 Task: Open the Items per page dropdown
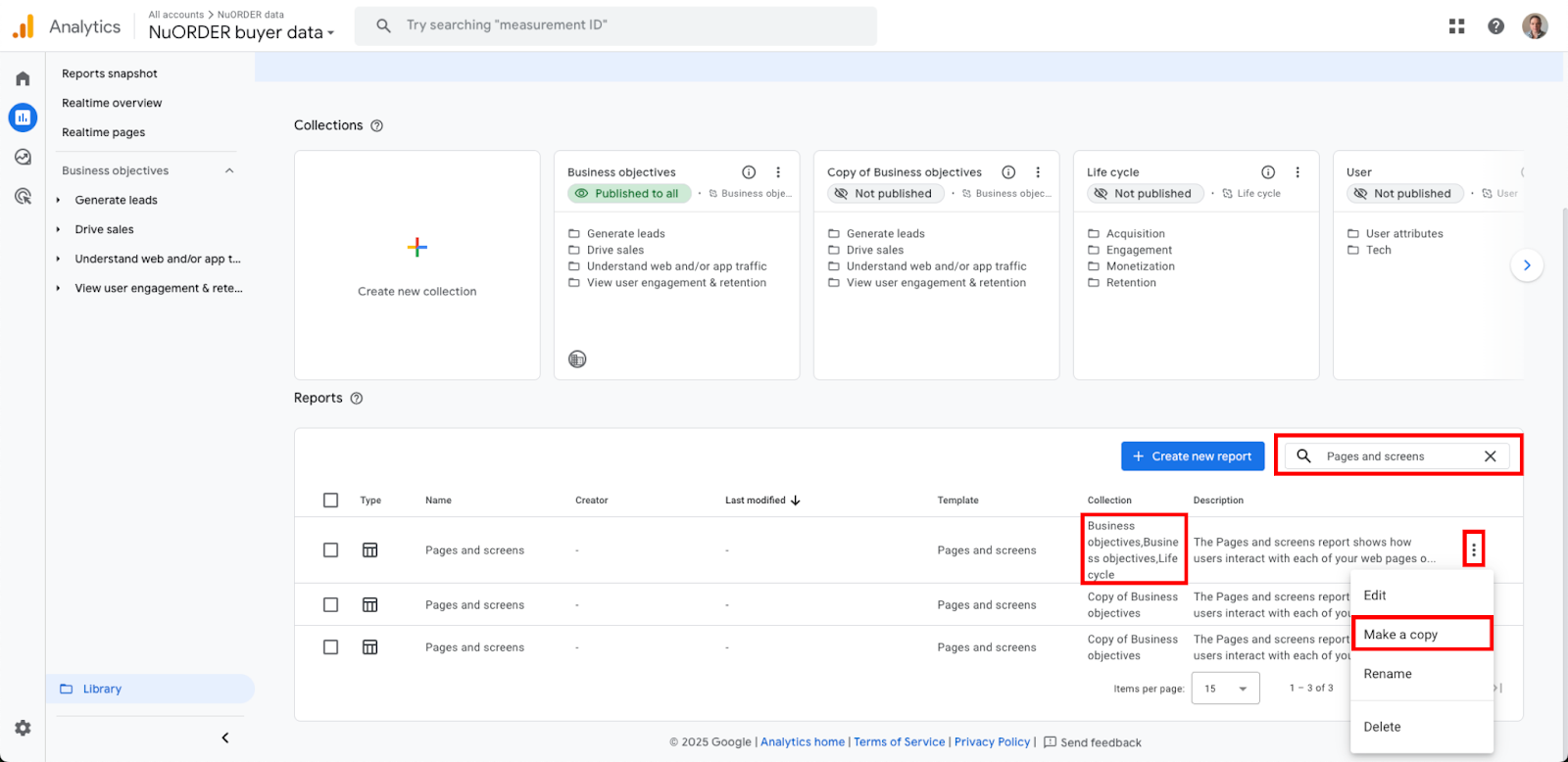(x=1225, y=689)
